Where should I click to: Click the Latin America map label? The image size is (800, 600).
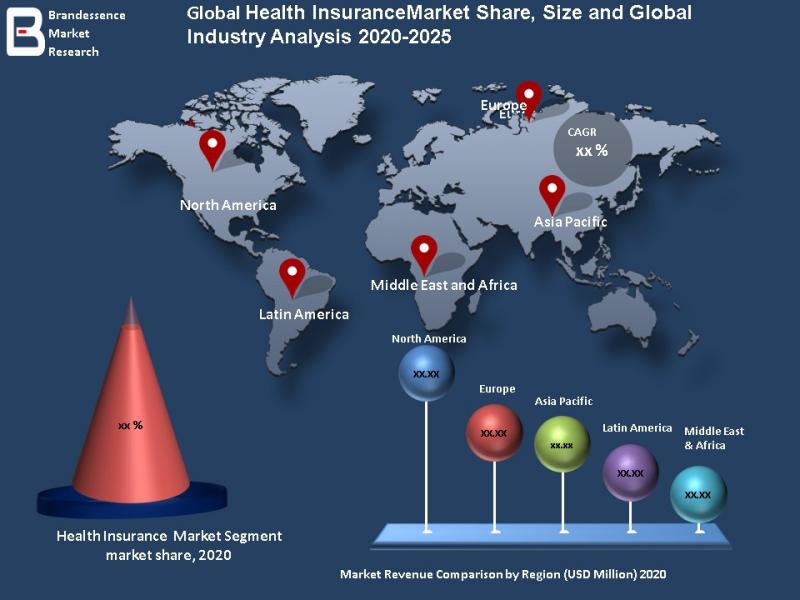tap(304, 314)
